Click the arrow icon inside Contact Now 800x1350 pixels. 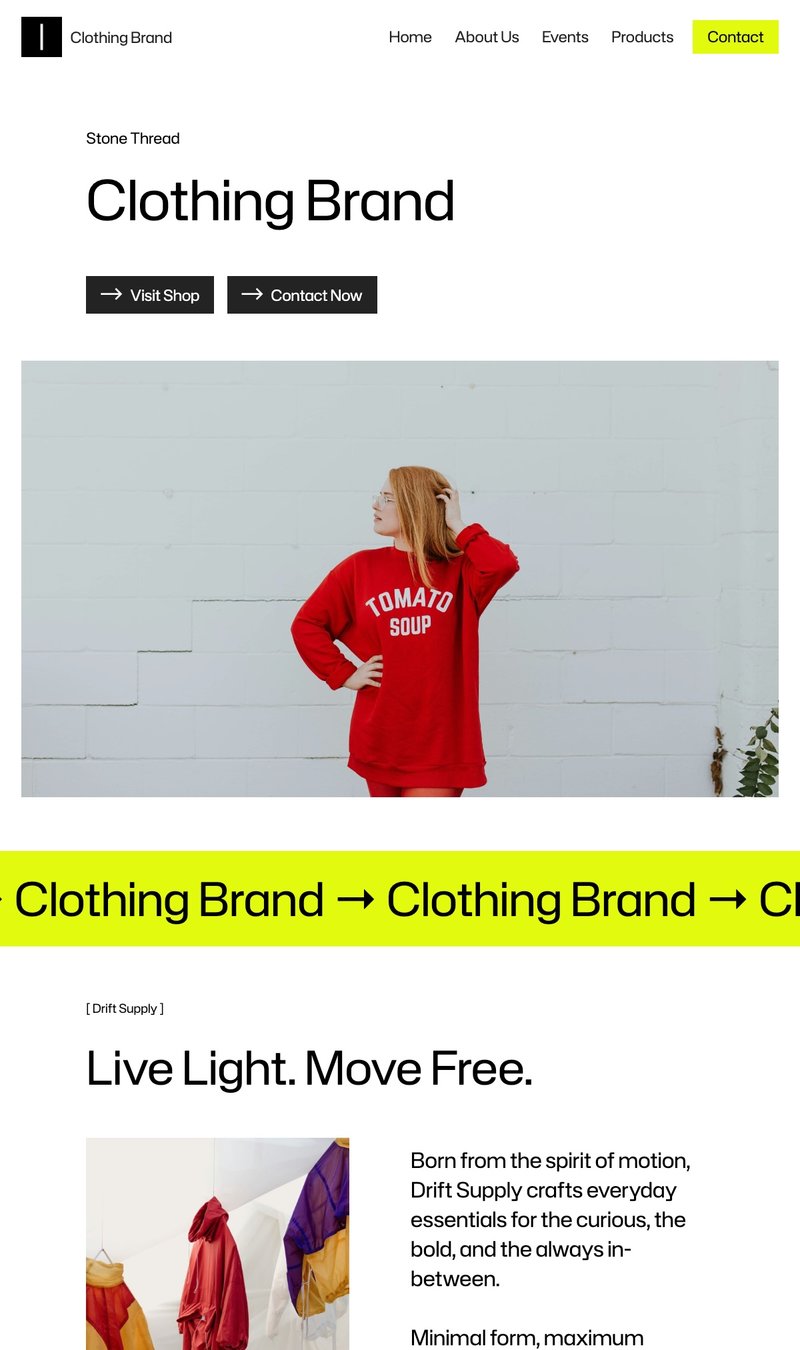252,294
